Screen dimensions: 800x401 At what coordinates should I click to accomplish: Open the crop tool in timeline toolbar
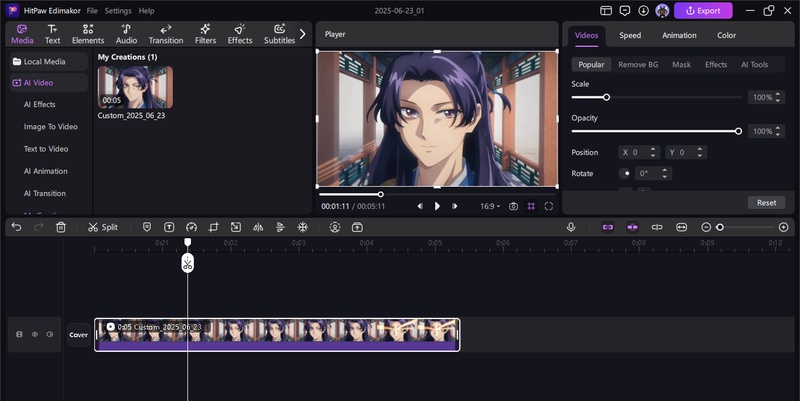(214, 227)
